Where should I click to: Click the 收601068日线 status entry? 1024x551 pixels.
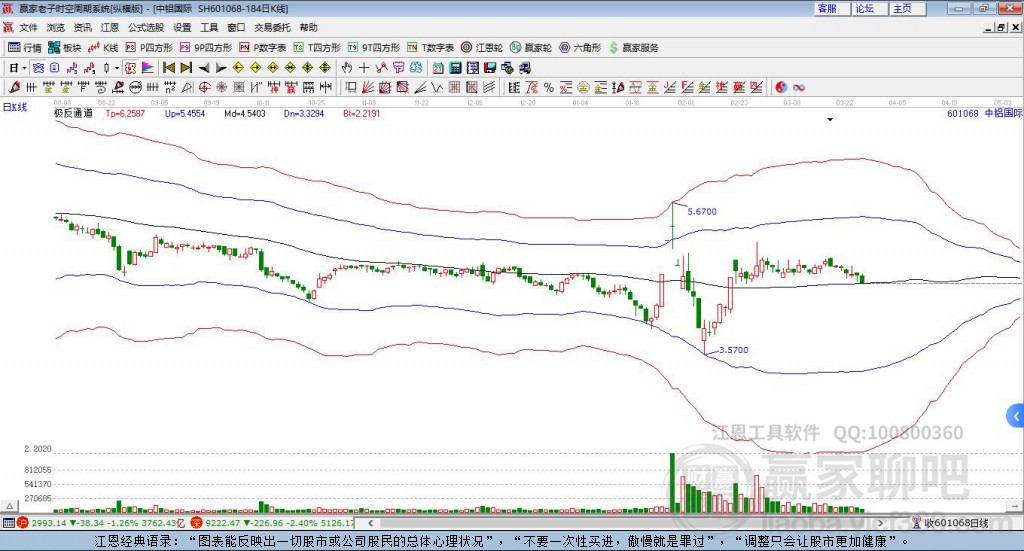pyautogui.click(x=950, y=523)
